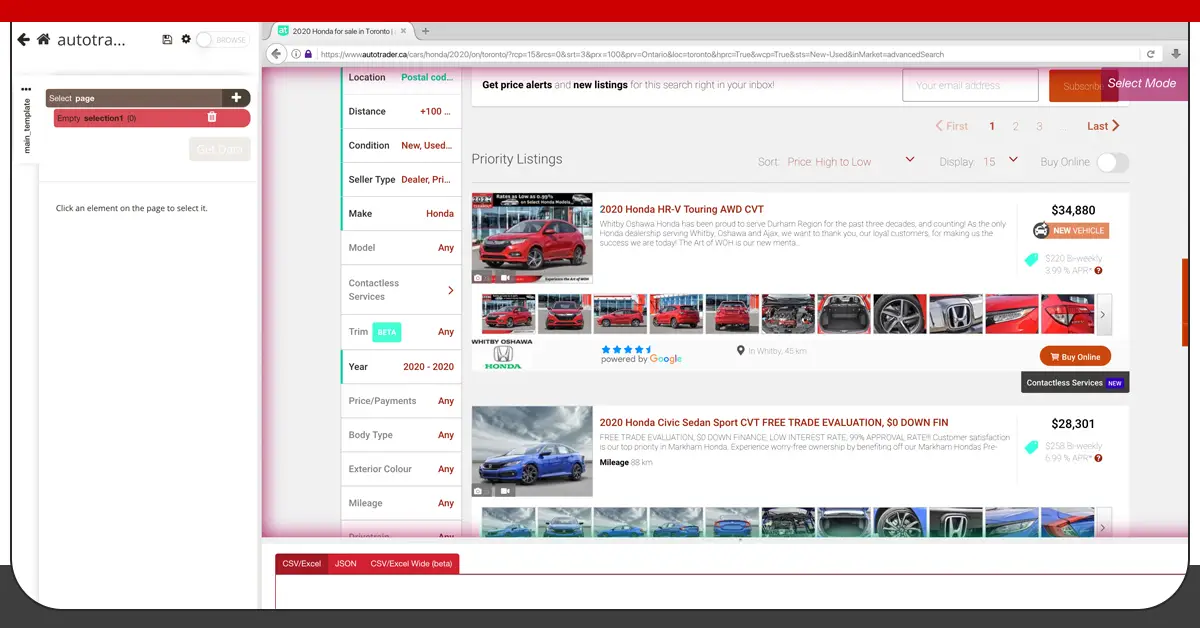Open the Price/Payments filter
Viewport: 1200px width, 628px height.
(x=401, y=400)
